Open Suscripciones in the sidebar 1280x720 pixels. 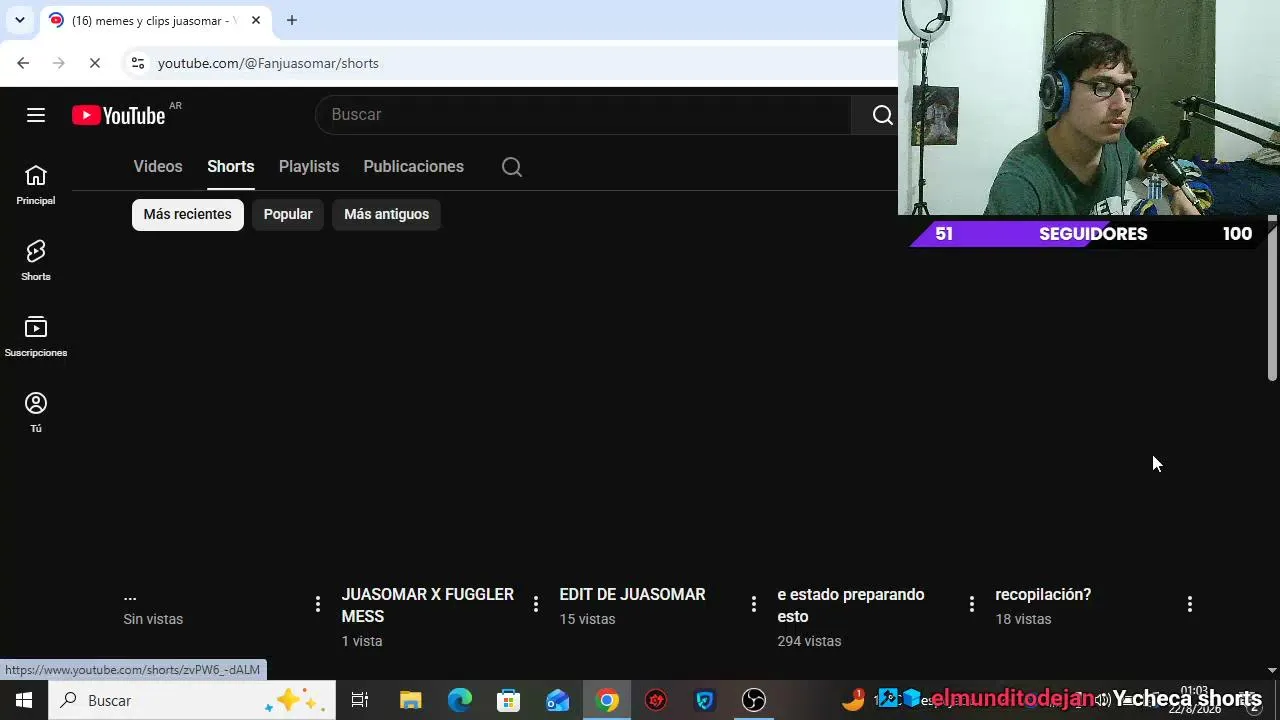pyautogui.click(x=36, y=337)
